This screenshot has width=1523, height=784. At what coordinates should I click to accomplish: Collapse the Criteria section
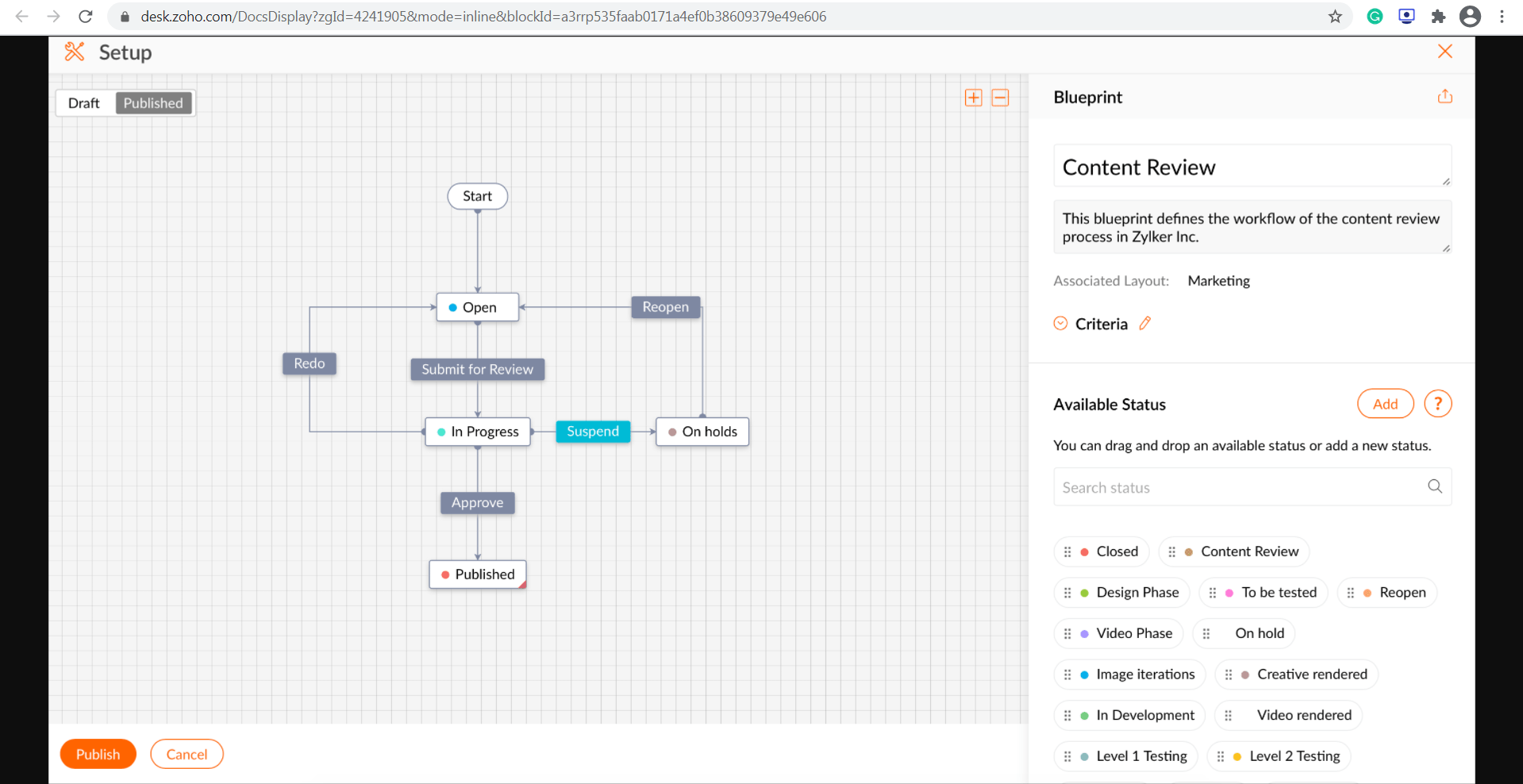(1060, 324)
